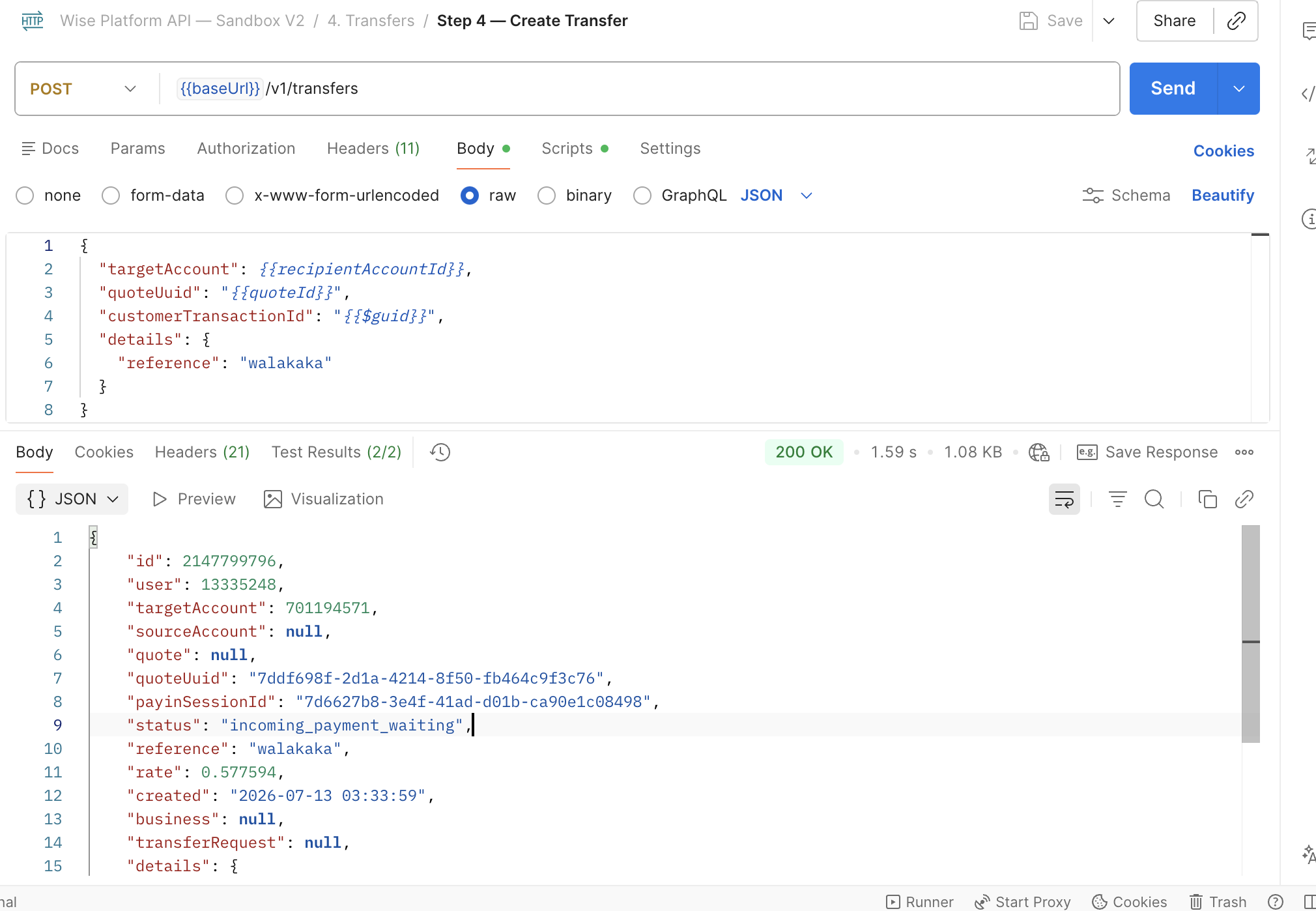Open response history clock icon

coord(440,452)
